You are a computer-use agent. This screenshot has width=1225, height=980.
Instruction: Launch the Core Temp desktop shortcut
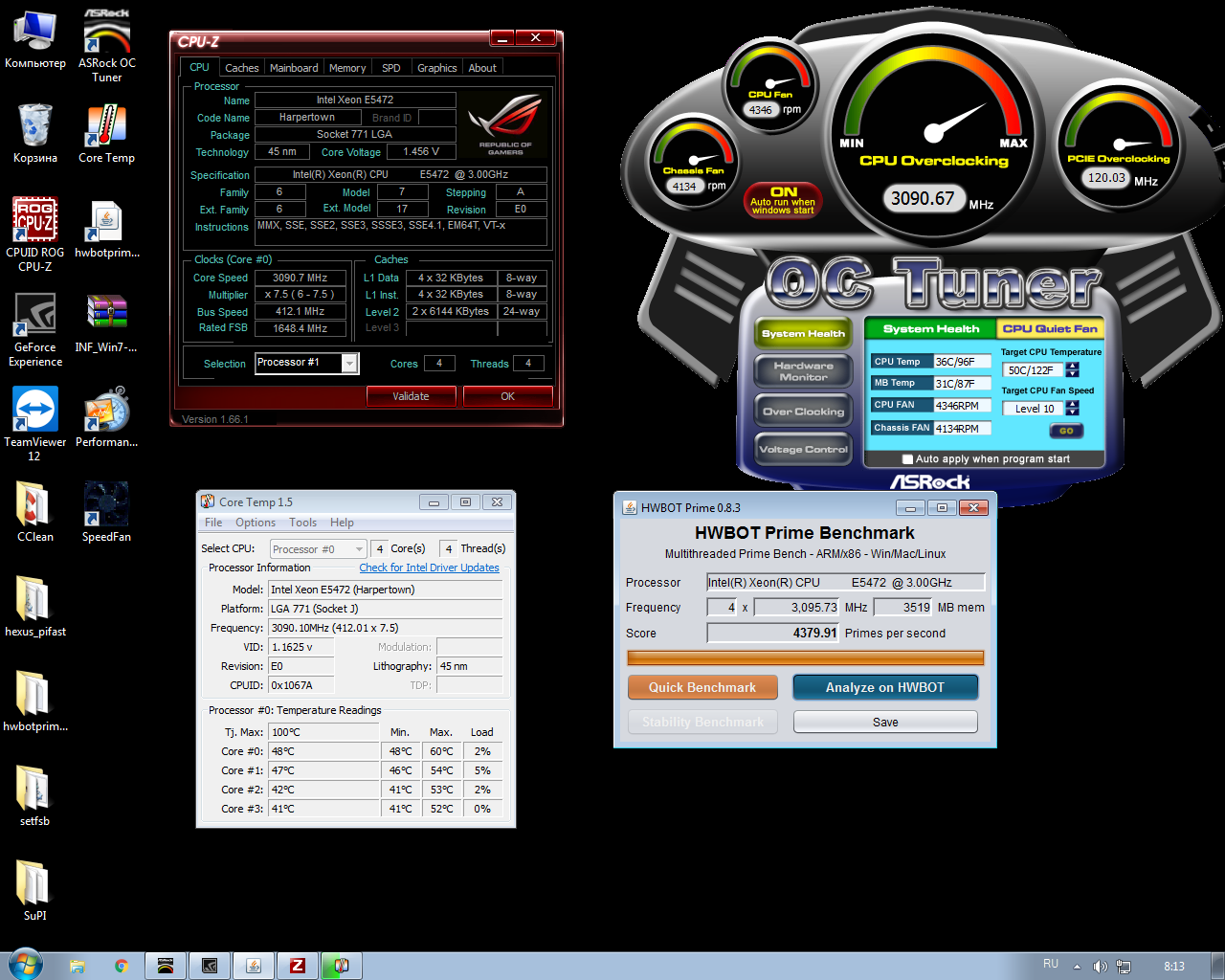pos(106,134)
